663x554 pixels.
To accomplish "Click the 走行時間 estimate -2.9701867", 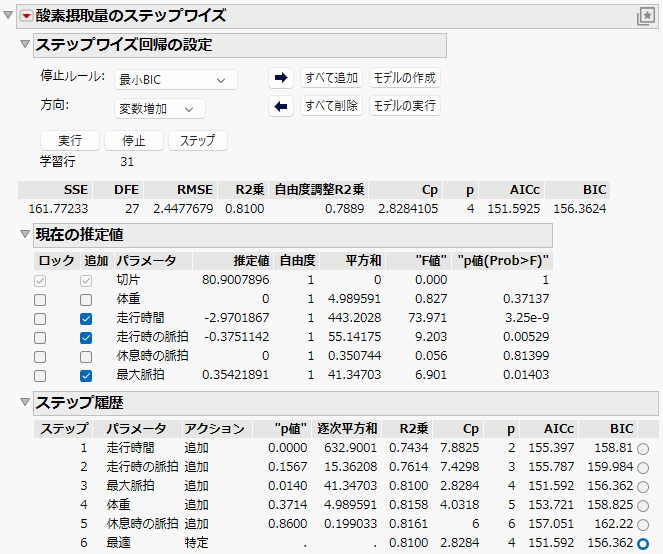I will tap(237, 318).
